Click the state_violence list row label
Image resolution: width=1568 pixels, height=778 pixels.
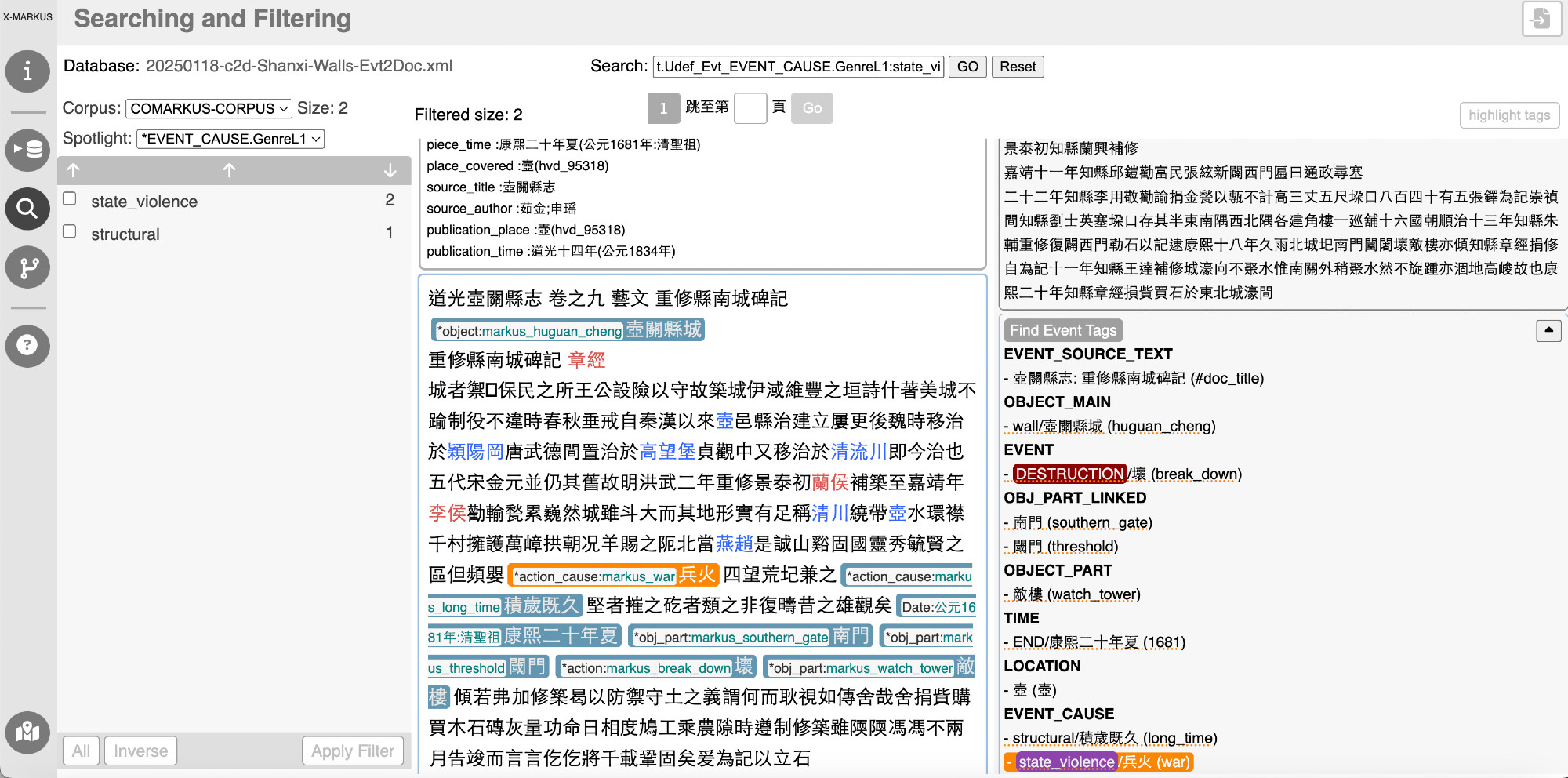tap(144, 202)
